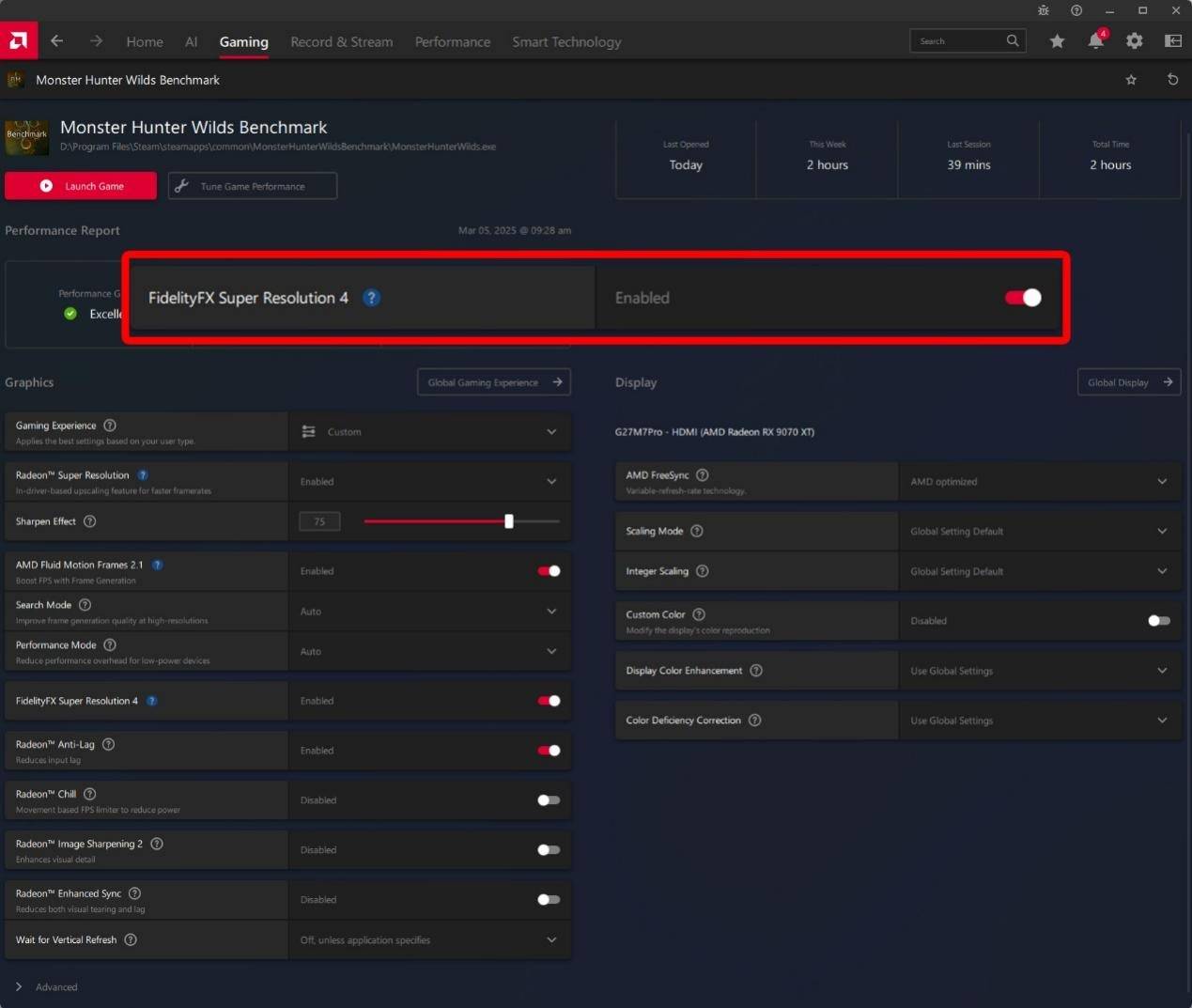Open settings gear icon
This screenshot has width=1192, height=1008.
[x=1135, y=41]
